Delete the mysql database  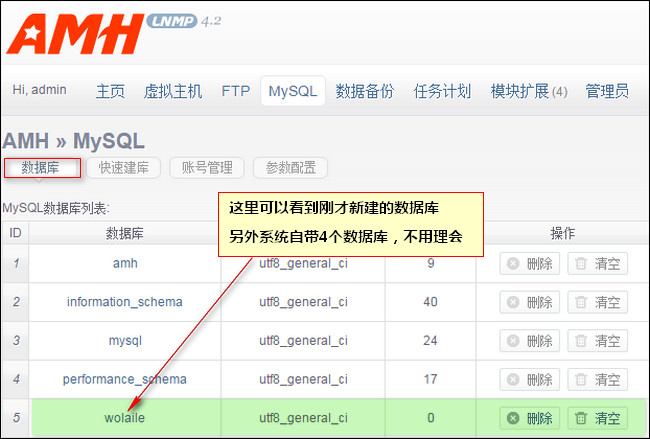[530, 341]
